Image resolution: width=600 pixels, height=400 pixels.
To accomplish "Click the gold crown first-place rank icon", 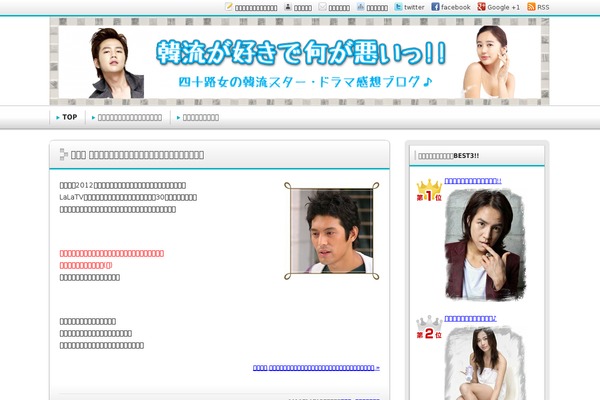I will 429,190.
